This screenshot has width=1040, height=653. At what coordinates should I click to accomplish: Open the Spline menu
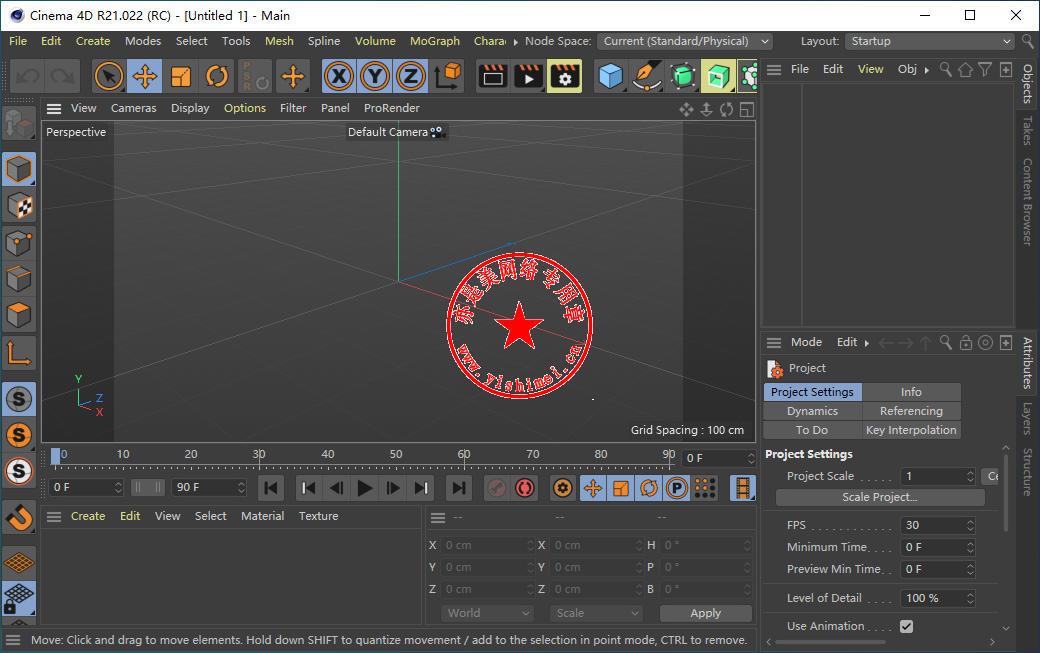[324, 41]
